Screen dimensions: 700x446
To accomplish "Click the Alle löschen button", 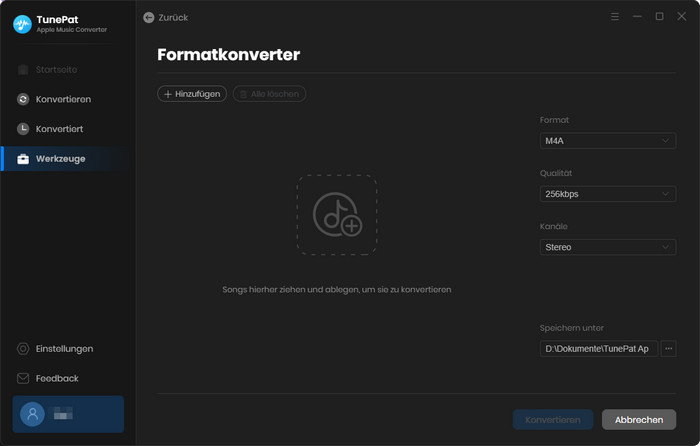I will pyautogui.click(x=269, y=94).
